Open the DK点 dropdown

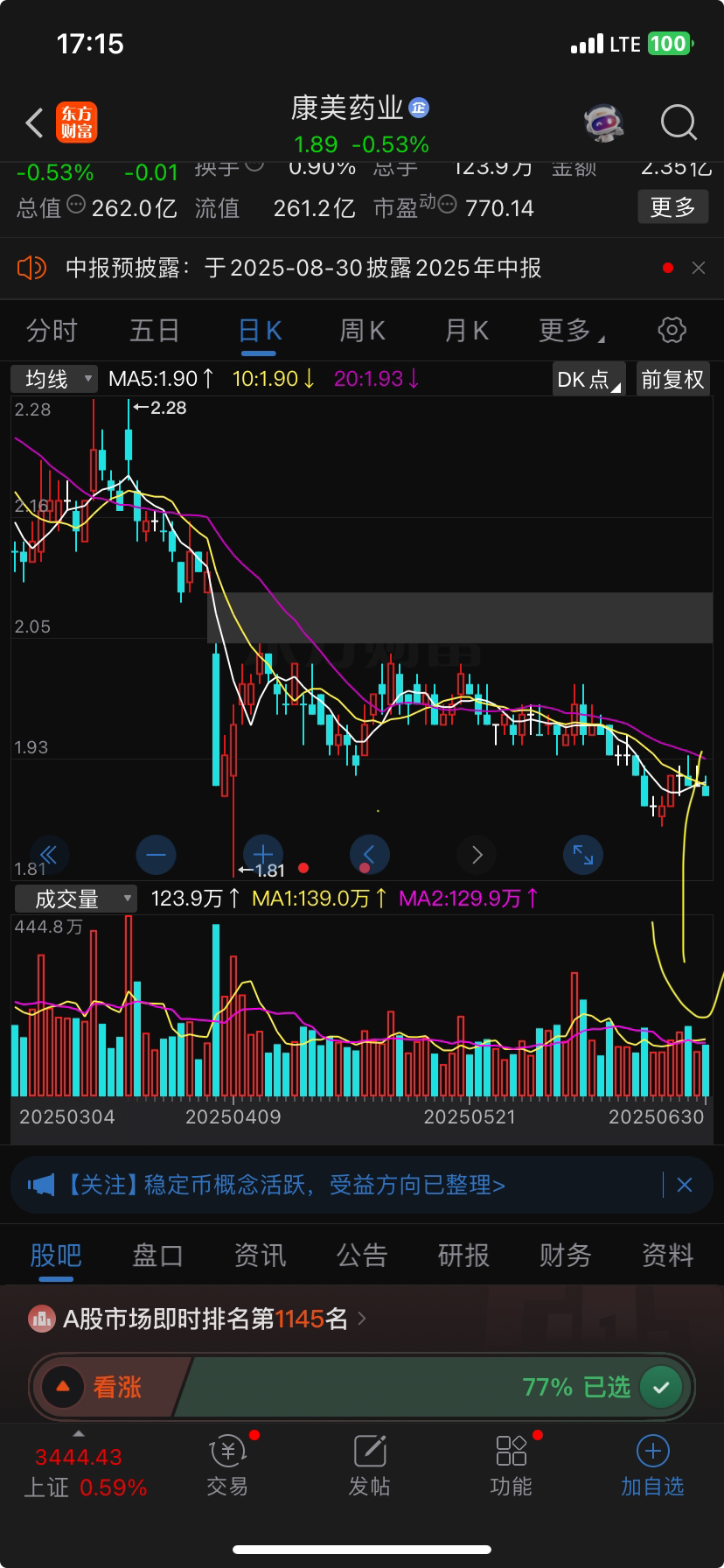(590, 380)
